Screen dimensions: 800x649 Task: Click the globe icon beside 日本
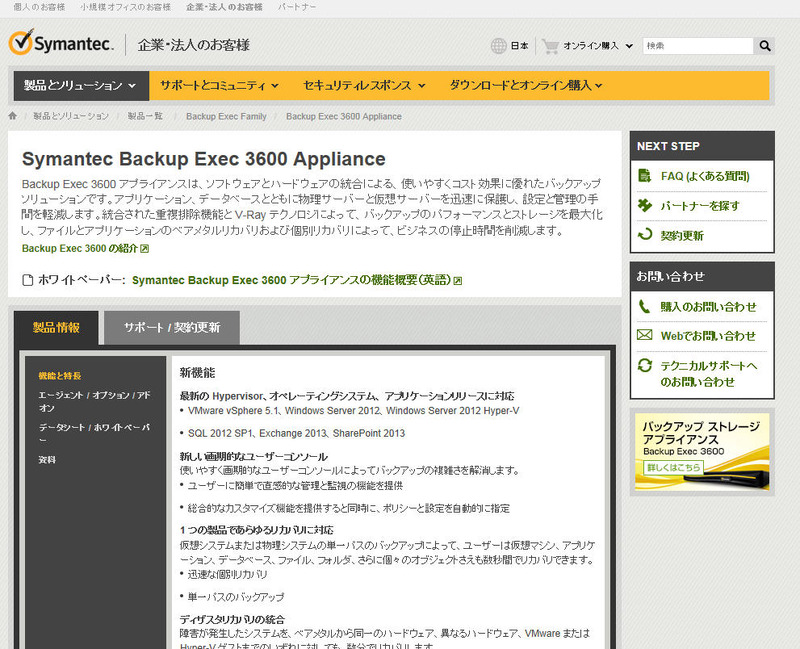point(498,46)
